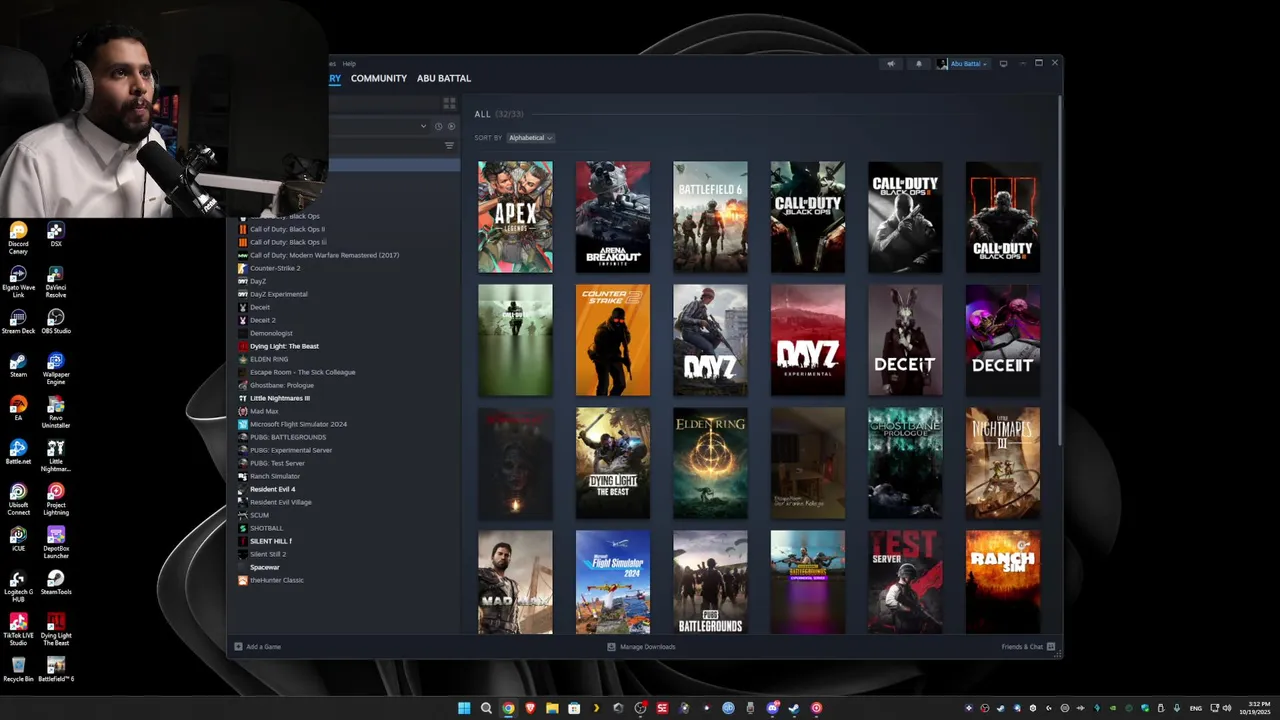The height and width of the screenshot is (720, 1280).
Task: Change the Alphabetical sort dropdown
Action: pyautogui.click(x=530, y=138)
